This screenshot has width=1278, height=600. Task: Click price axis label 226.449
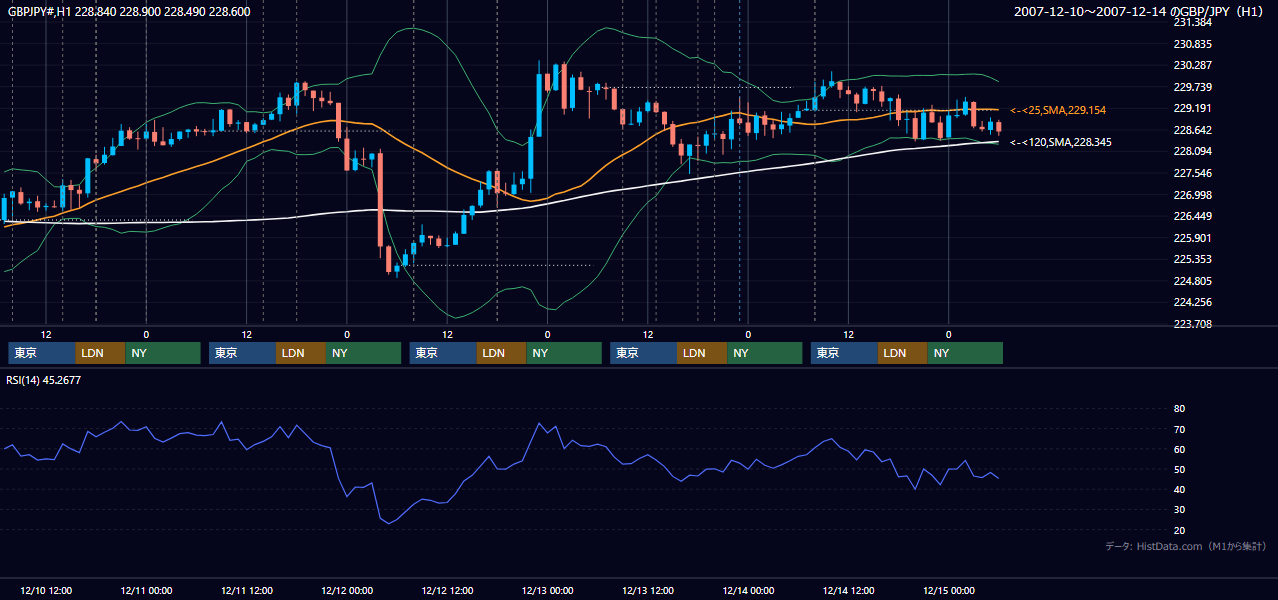point(1193,216)
